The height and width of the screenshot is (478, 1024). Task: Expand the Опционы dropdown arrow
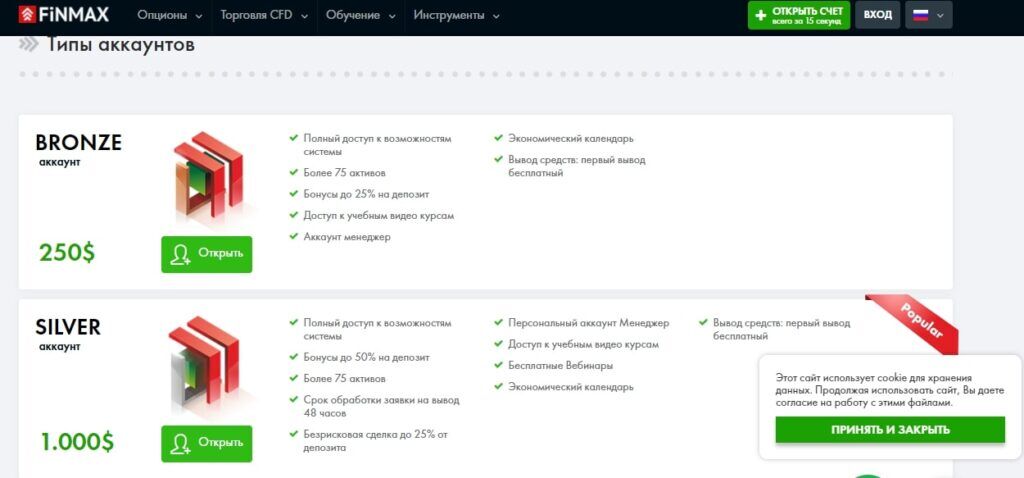[199, 16]
